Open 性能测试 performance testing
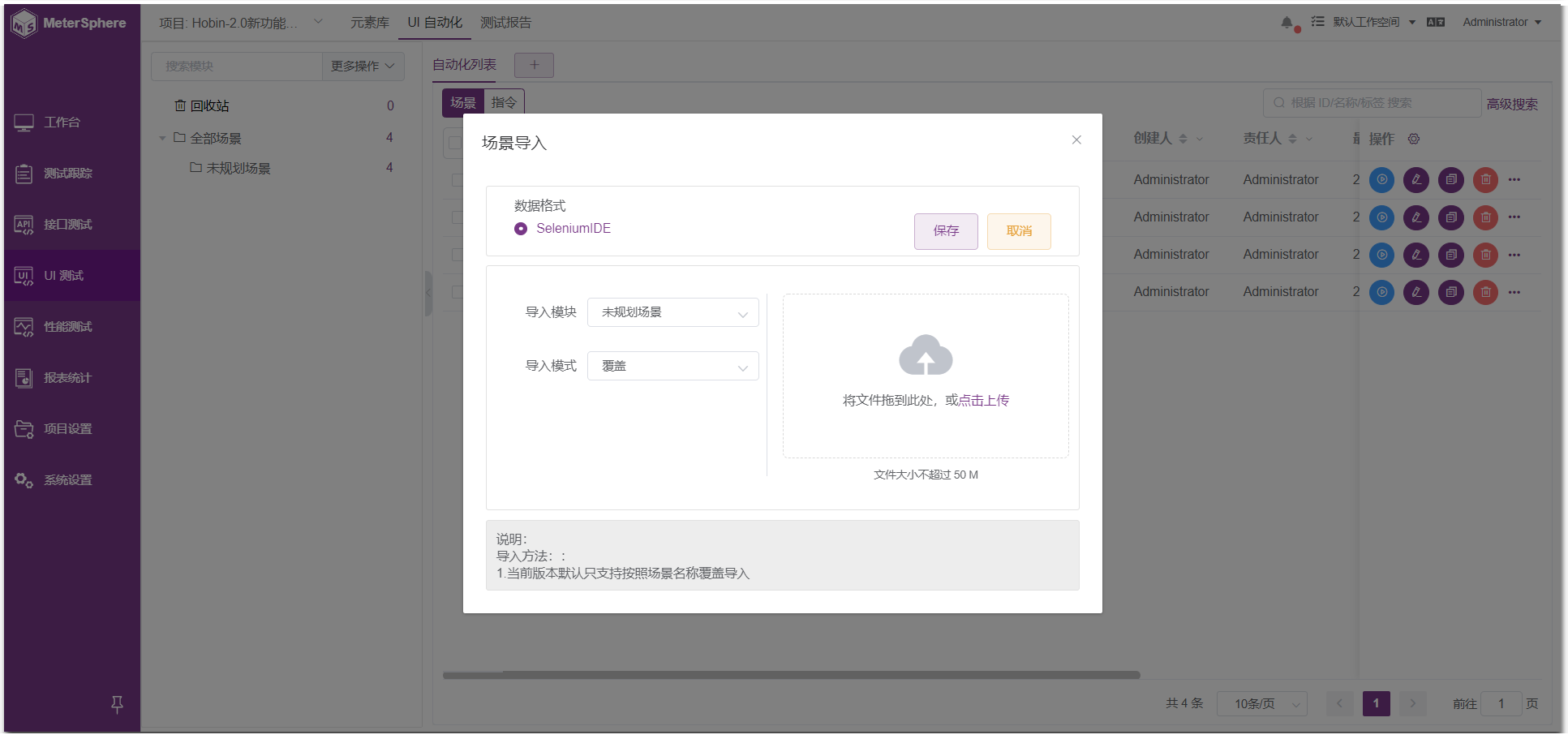This screenshot has height=739, width=1568. click(71, 327)
